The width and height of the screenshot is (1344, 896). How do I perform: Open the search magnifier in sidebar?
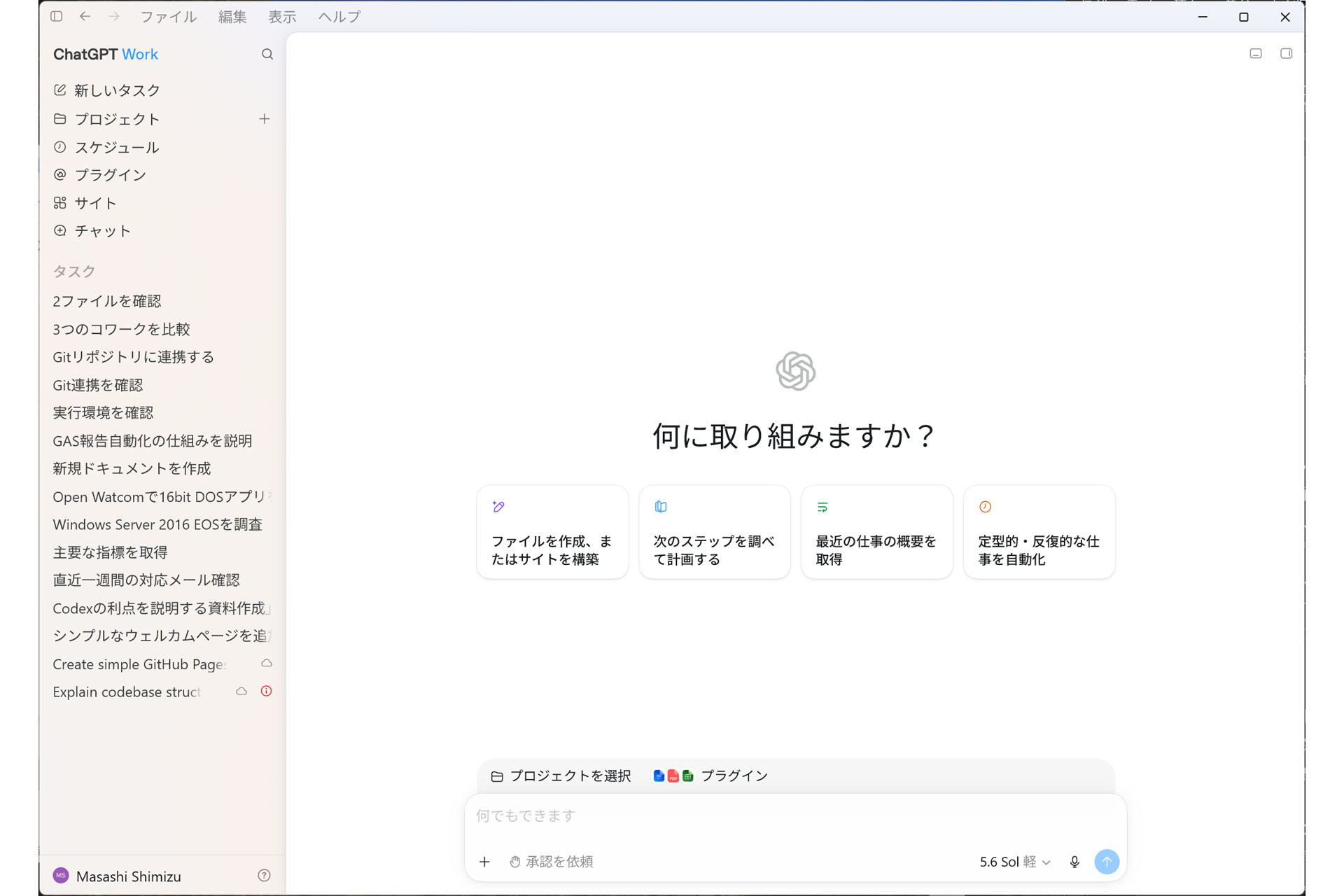click(x=267, y=54)
